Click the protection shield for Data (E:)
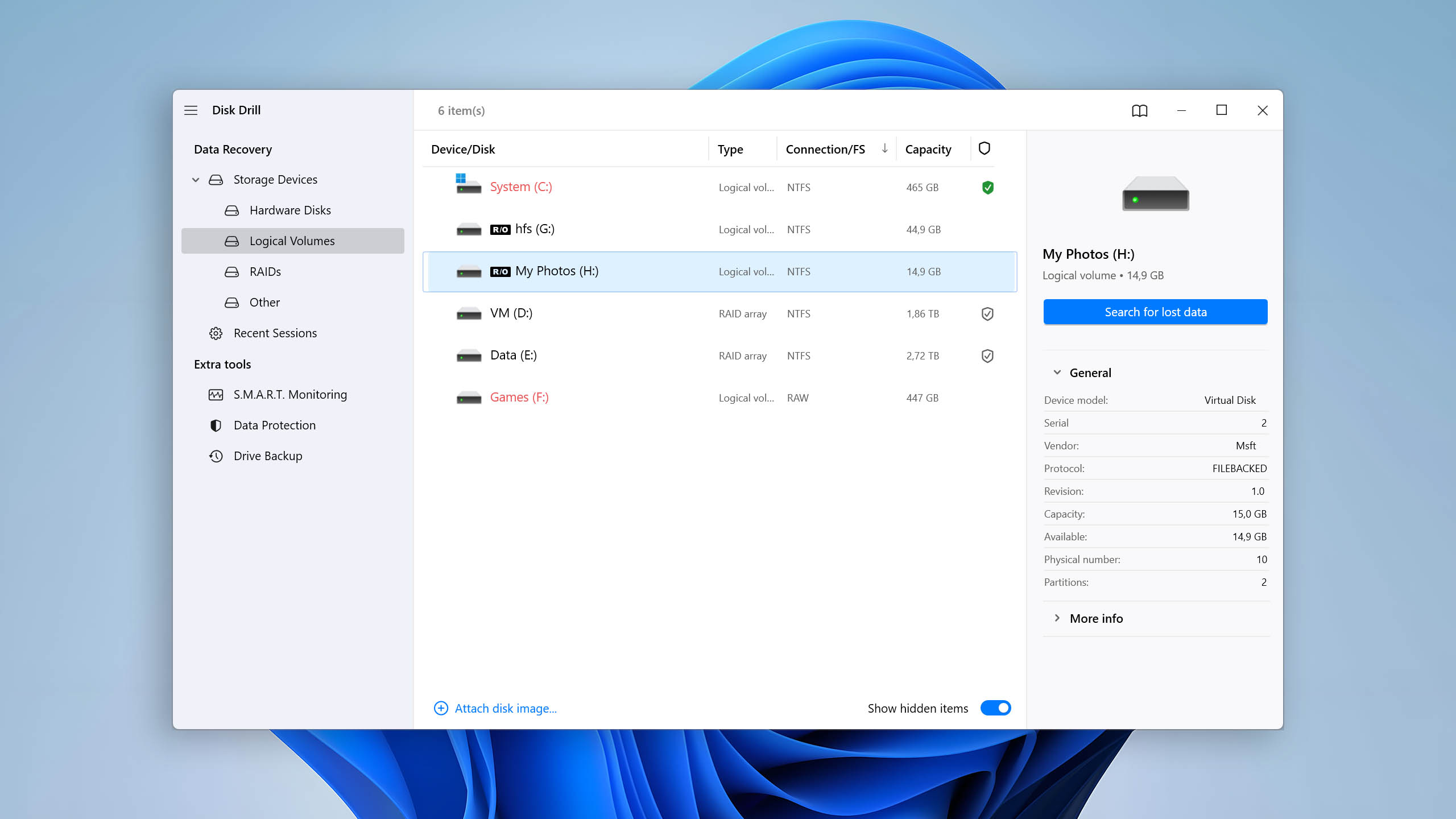The height and width of the screenshot is (819, 1456). 987,356
